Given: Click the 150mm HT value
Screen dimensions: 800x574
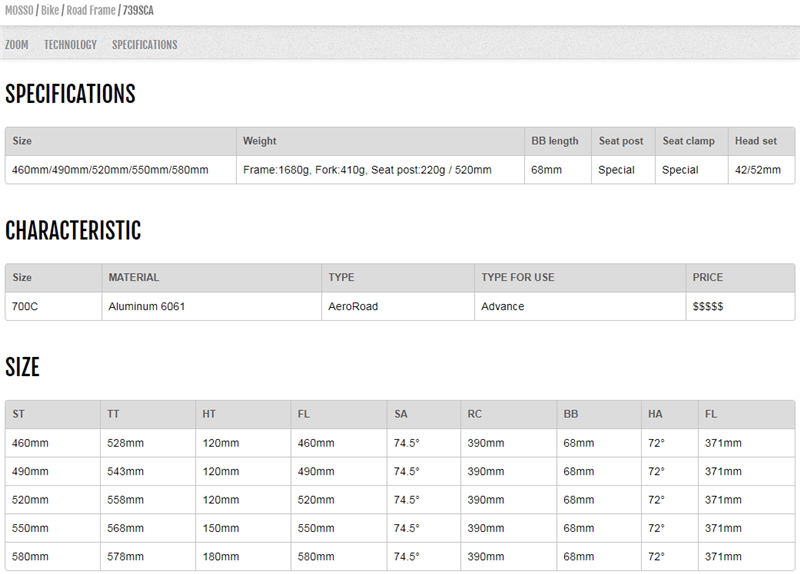Looking at the screenshot, I should click(x=243, y=528).
